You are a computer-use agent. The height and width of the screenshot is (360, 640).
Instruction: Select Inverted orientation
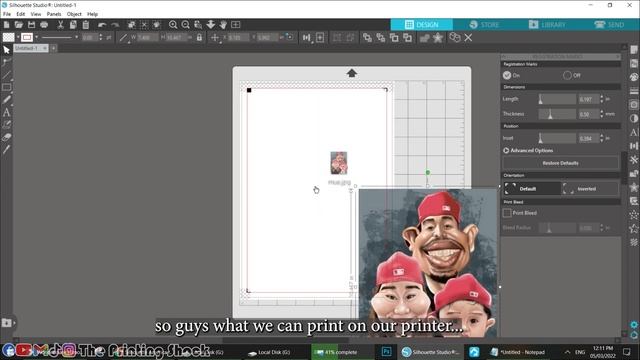590,189
